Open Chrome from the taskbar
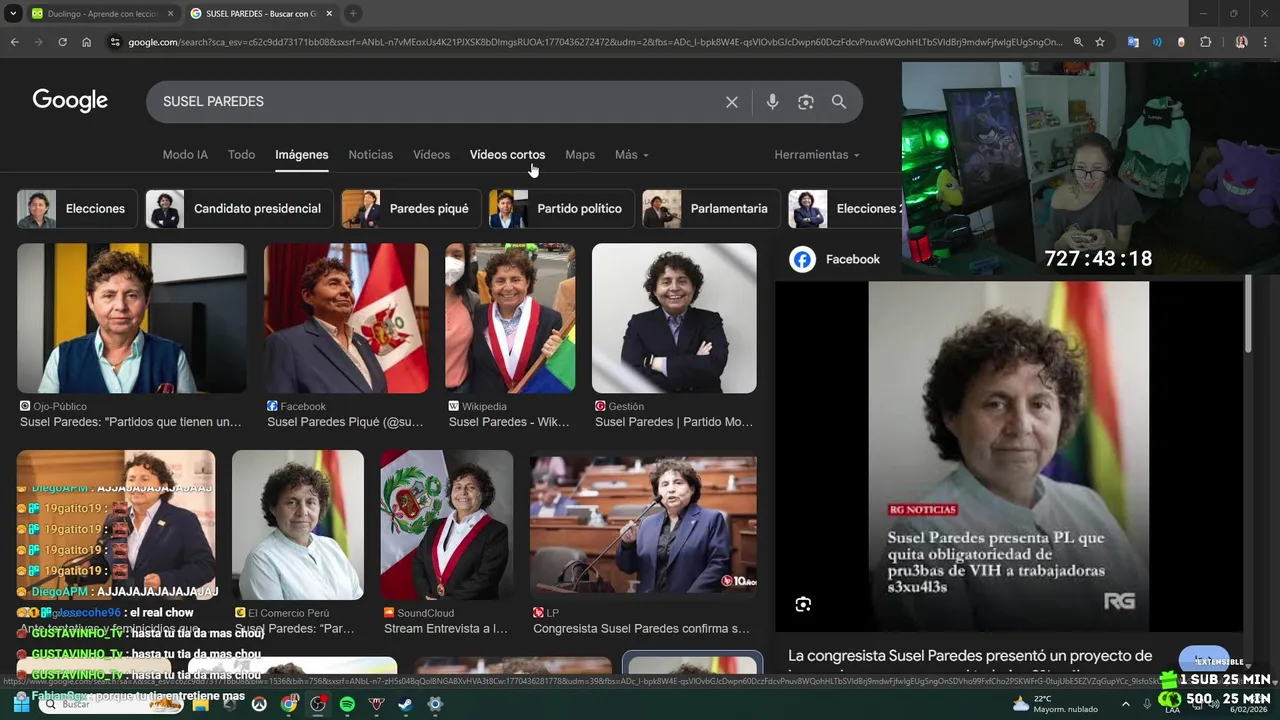The image size is (1280, 720). (289, 704)
